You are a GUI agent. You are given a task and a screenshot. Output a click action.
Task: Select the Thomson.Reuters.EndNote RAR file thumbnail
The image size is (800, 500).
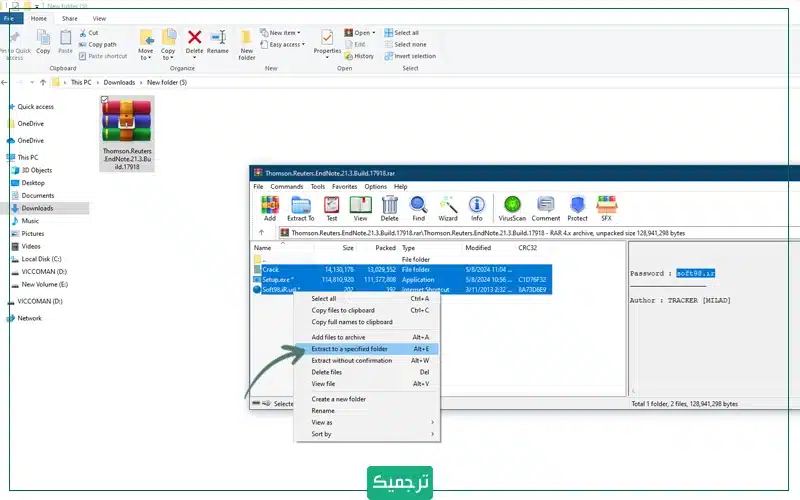point(127,134)
